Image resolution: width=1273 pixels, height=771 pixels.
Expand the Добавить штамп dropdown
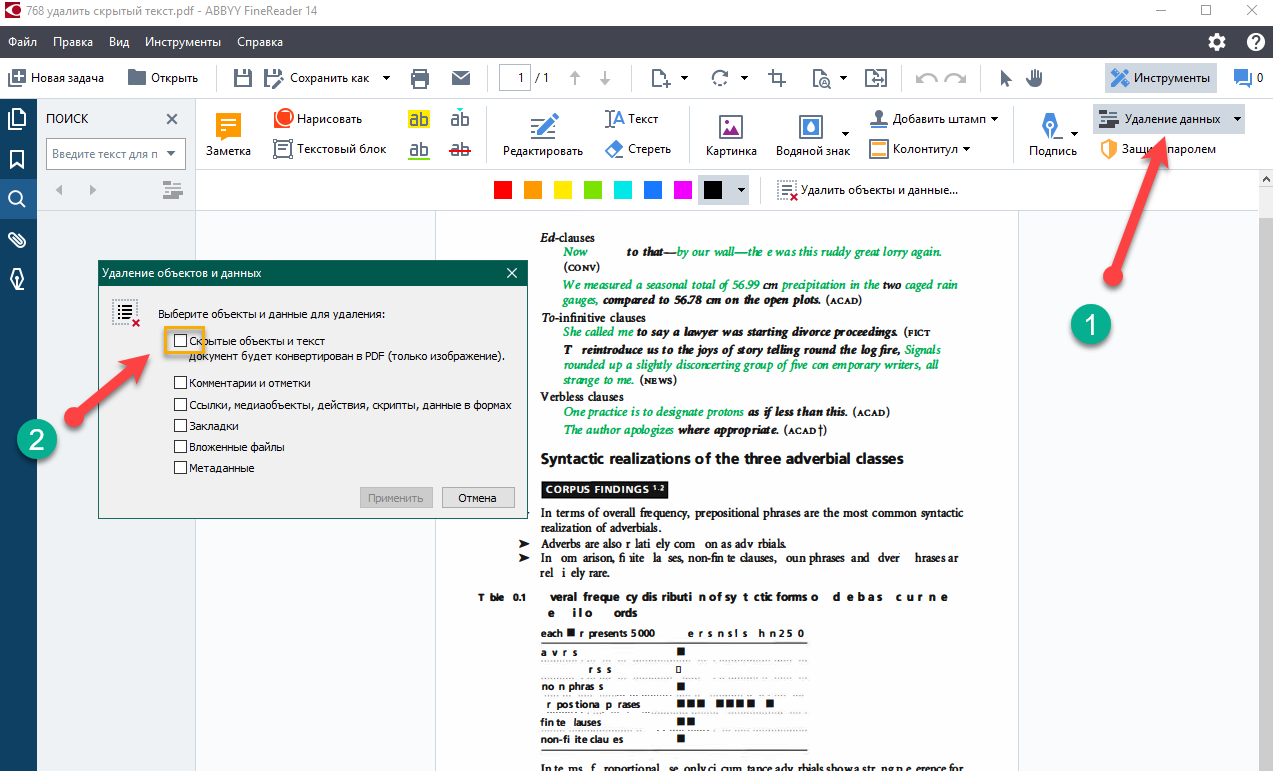tap(994, 119)
